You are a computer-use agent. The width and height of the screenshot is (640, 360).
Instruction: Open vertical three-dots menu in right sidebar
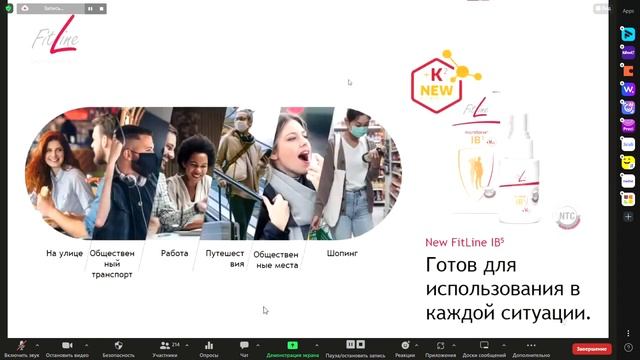(628, 333)
